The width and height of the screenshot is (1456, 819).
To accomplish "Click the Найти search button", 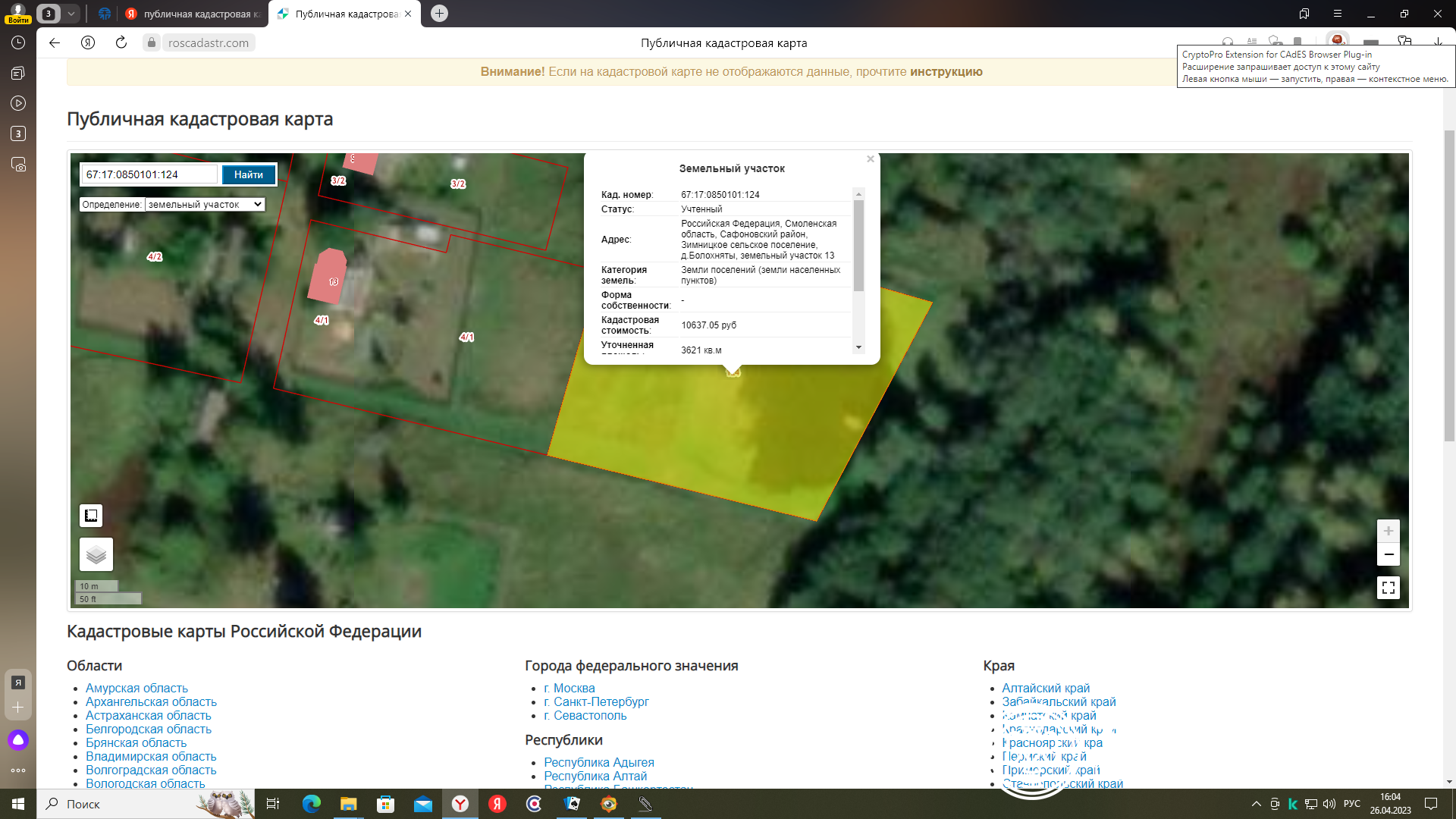I will [x=248, y=174].
